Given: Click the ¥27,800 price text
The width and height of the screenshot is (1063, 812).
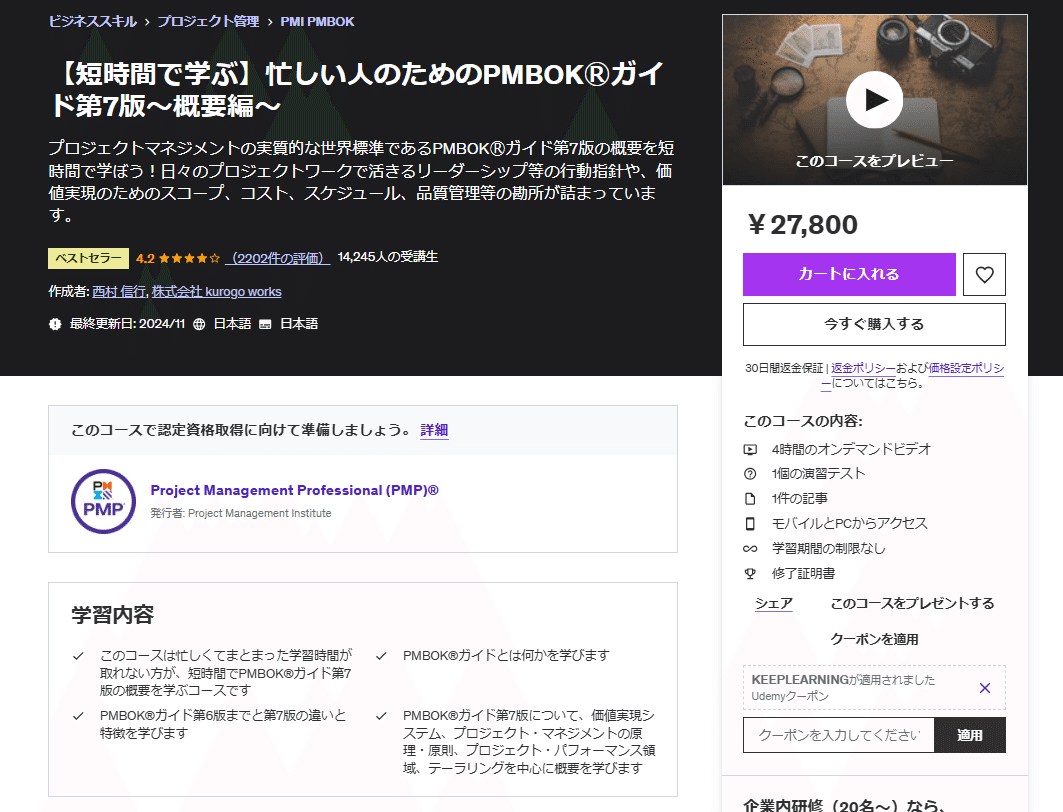Looking at the screenshot, I should point(803,224).
